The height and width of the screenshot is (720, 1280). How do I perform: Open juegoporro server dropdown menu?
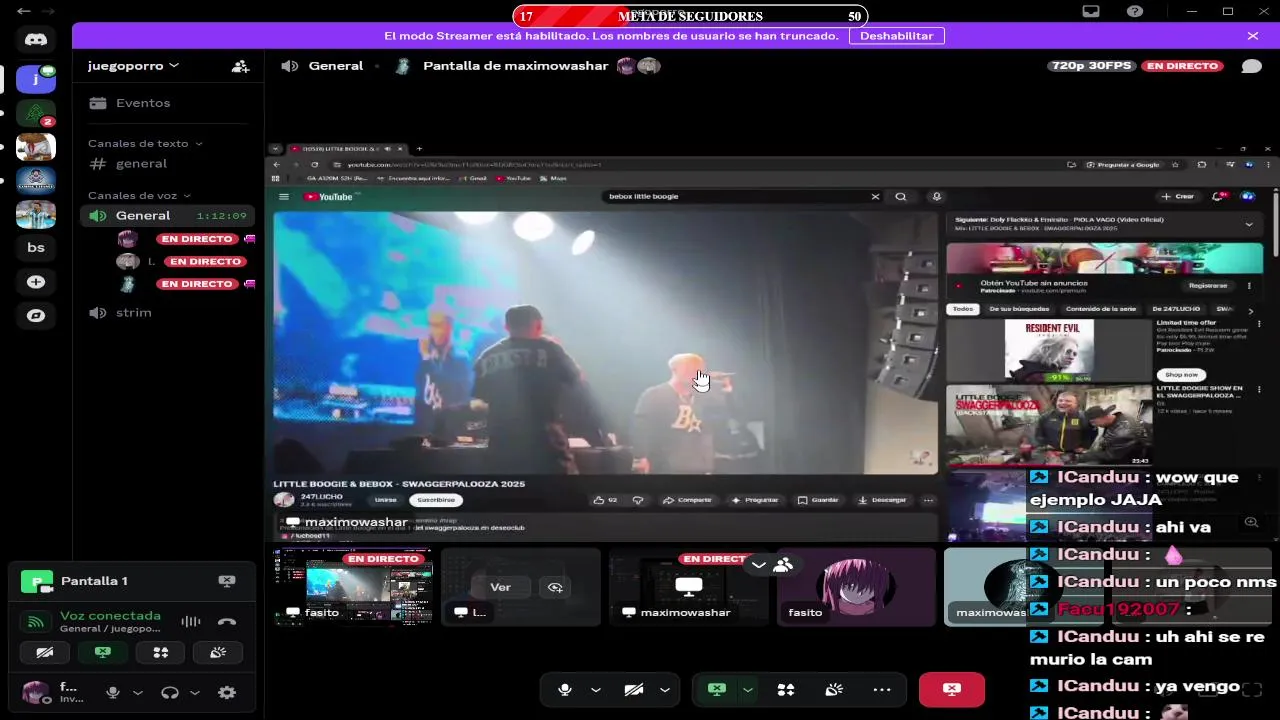pos(133,66)
